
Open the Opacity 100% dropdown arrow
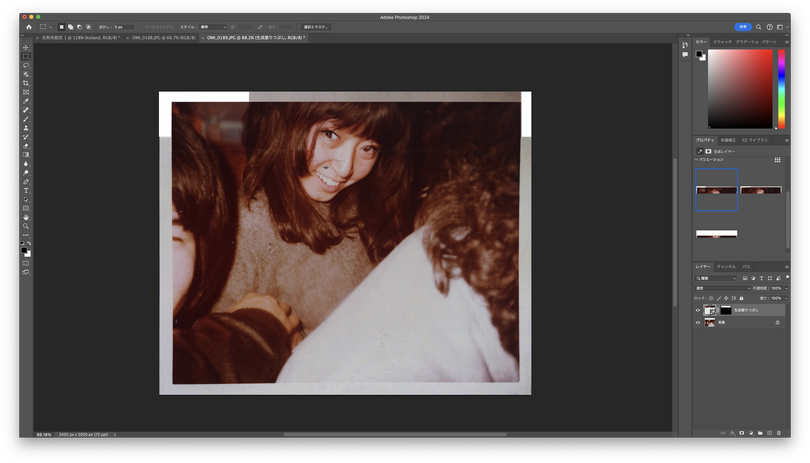[x=786, y=288]
